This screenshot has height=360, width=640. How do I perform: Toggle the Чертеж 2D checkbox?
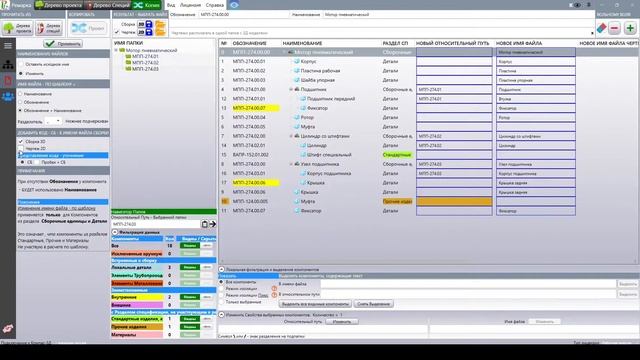(x=21, y=149)
